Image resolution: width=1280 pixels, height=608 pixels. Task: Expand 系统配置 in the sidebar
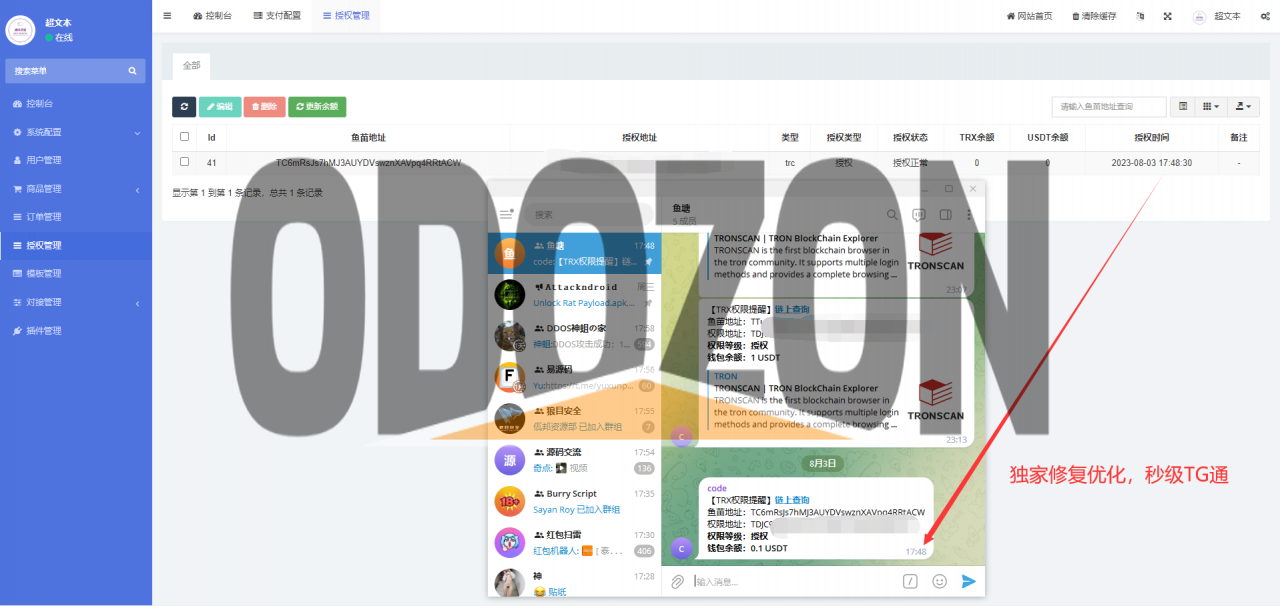(x=76, y=132)
